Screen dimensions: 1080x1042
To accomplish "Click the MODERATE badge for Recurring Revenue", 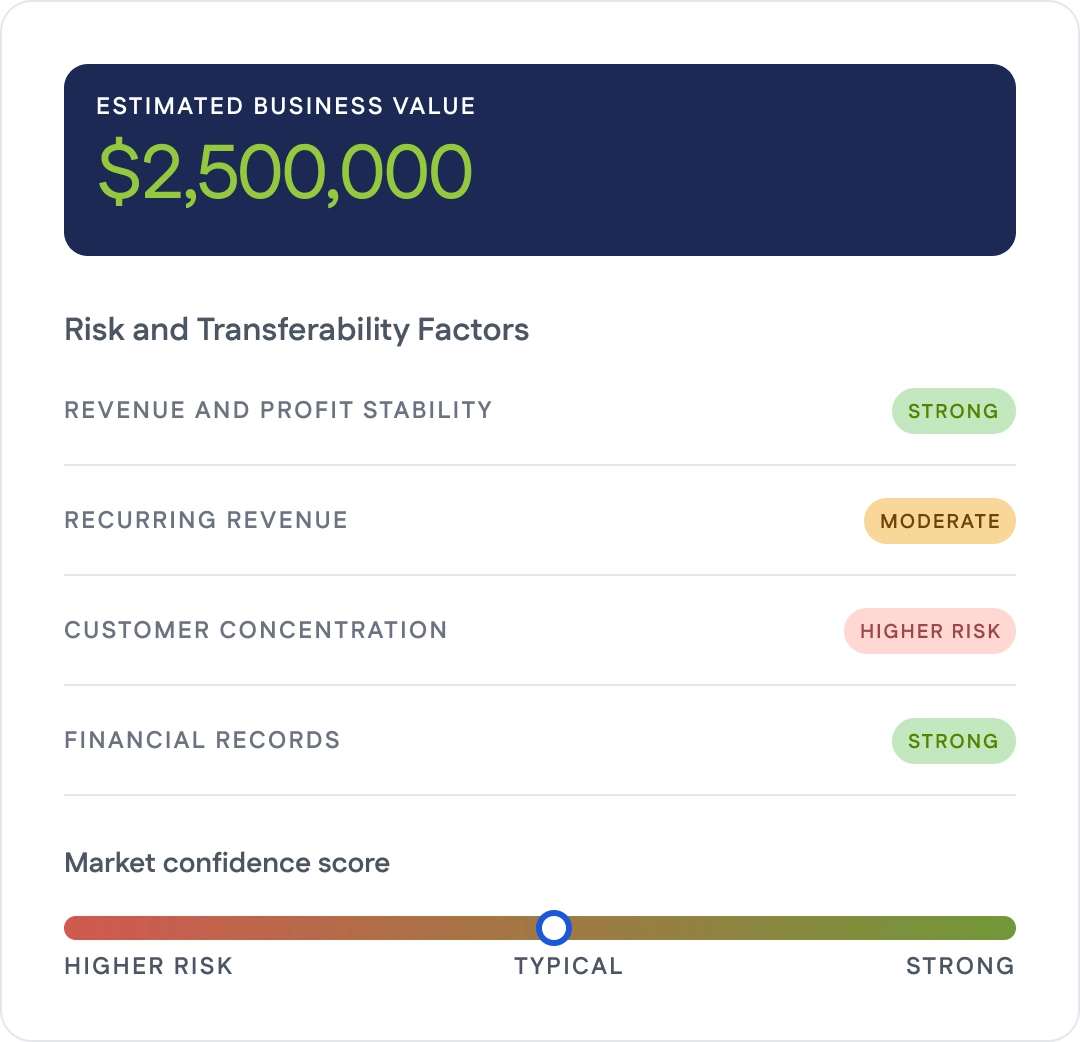I will click(939, 521).
